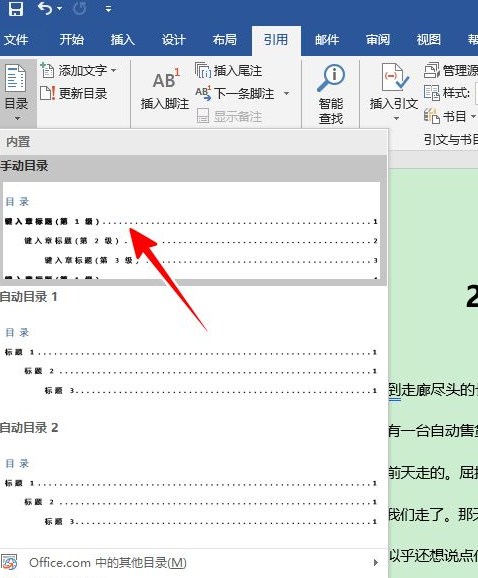The width and height of the screenshot is (478, 578).
Task: Click the 更新目录 button
Action: 74,93
